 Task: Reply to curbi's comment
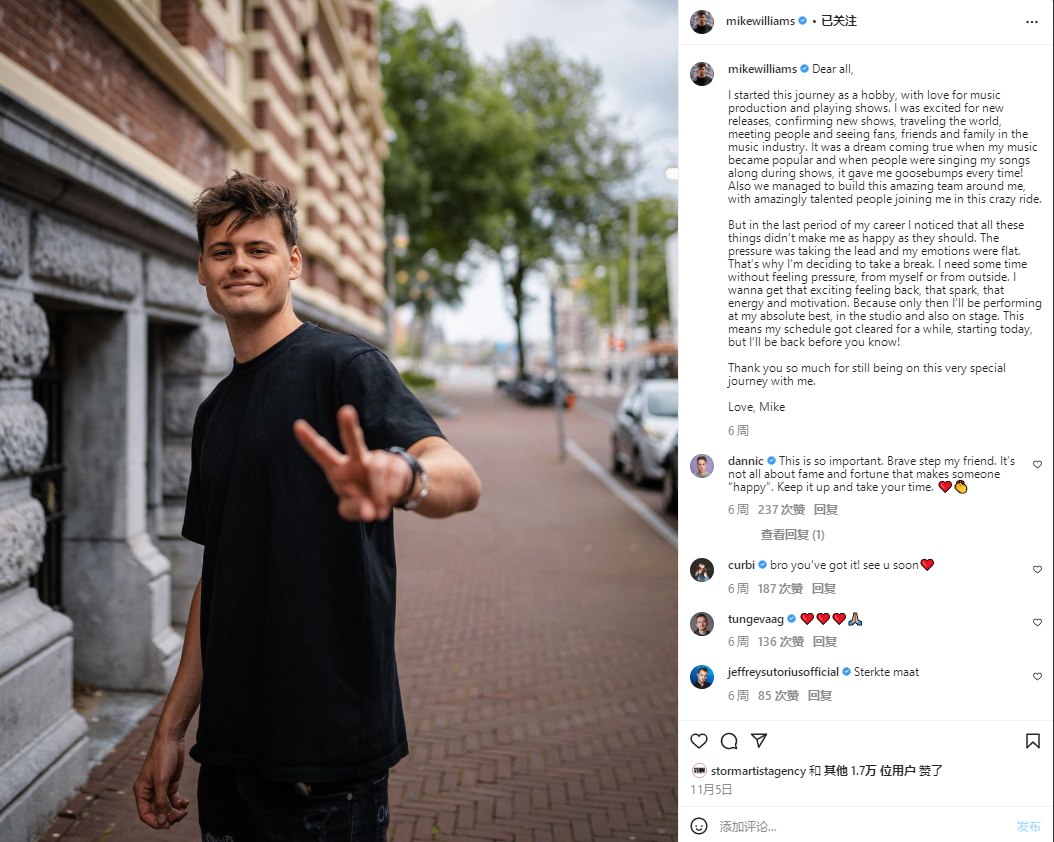point(823,589)
